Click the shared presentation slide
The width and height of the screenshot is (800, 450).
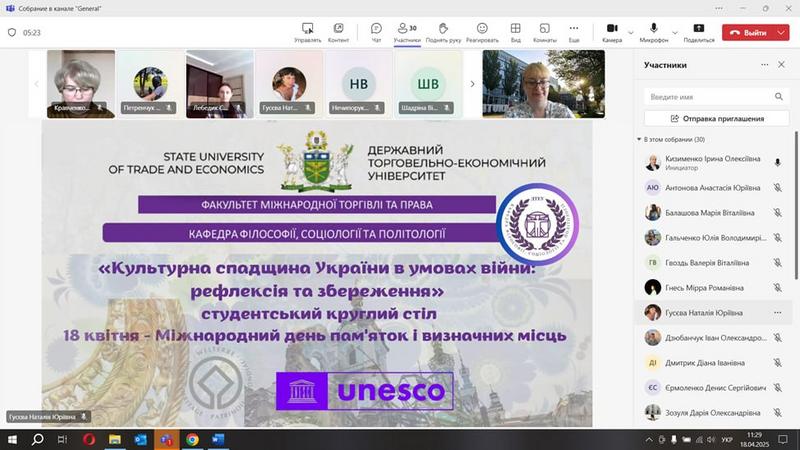tap(317, 273)
